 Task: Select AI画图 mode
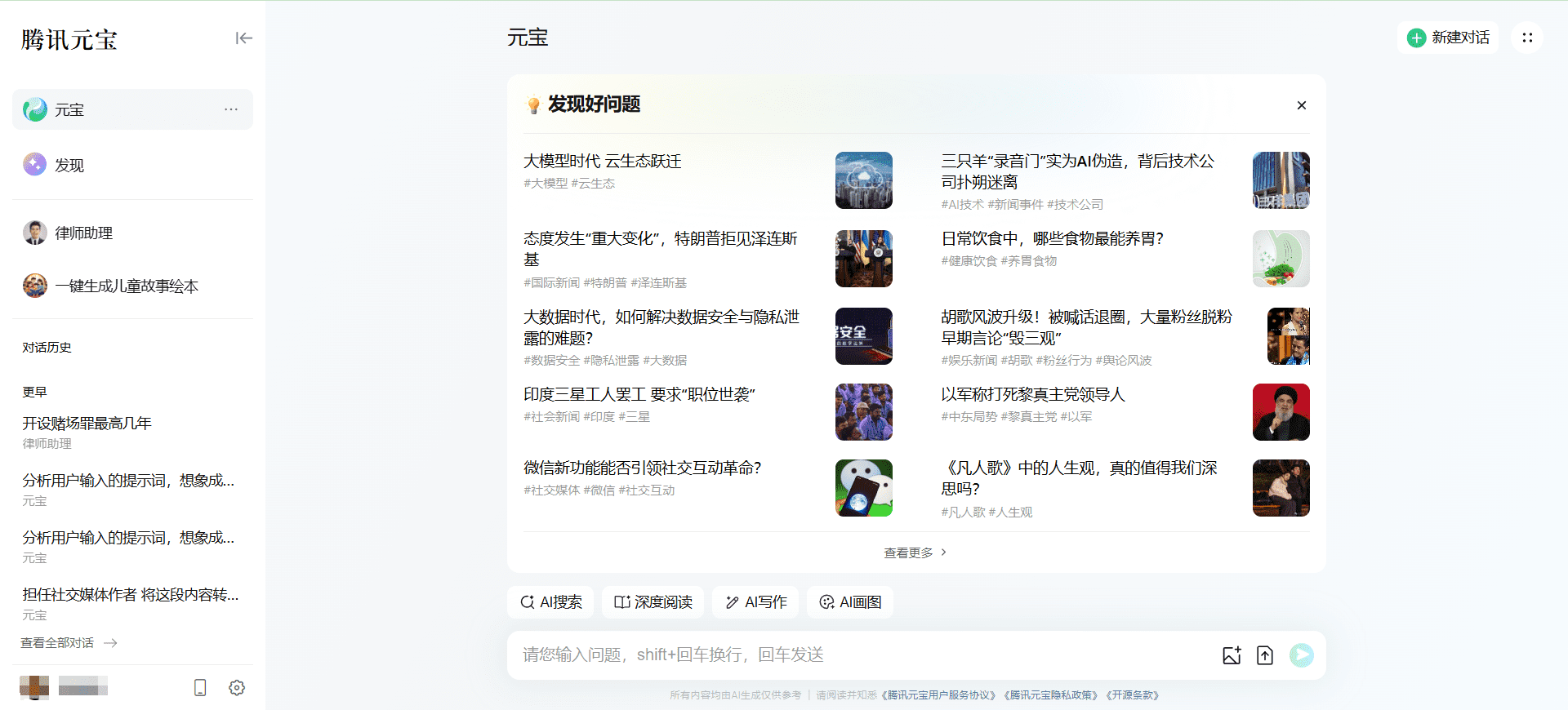click(850, 602)
